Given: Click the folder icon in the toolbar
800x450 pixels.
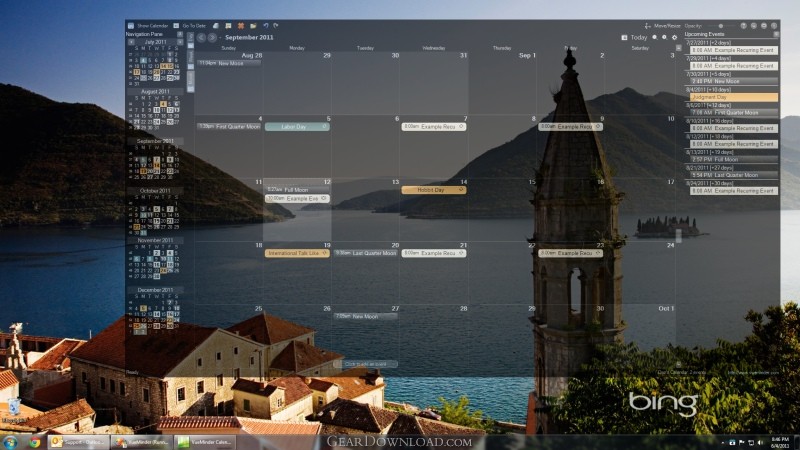Looking at the screenshot, I should coord(253,26).
